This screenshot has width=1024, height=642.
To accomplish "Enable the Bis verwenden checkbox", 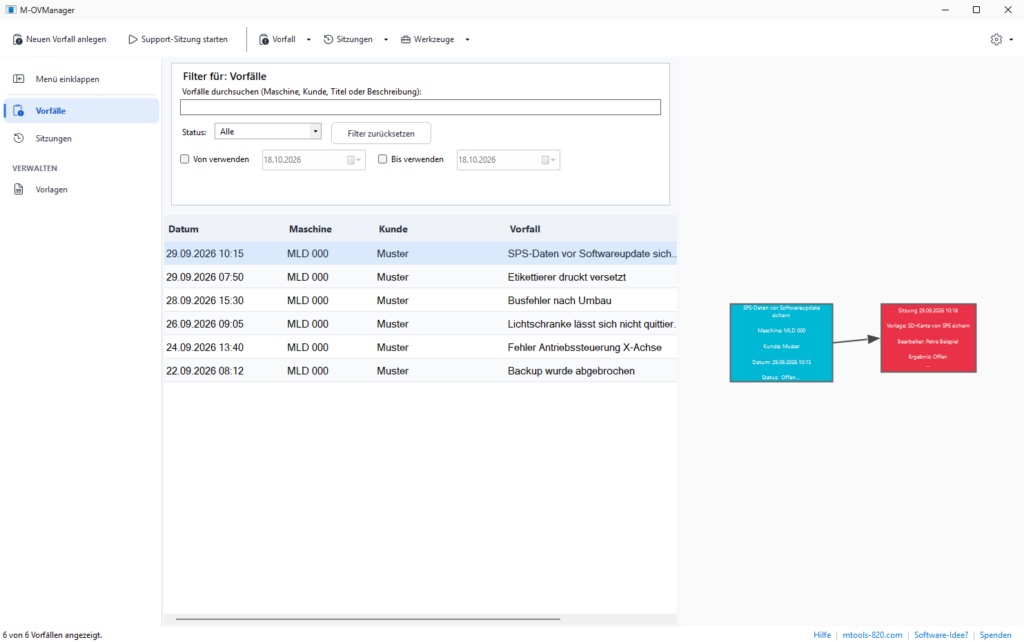I will pos(383,159).
